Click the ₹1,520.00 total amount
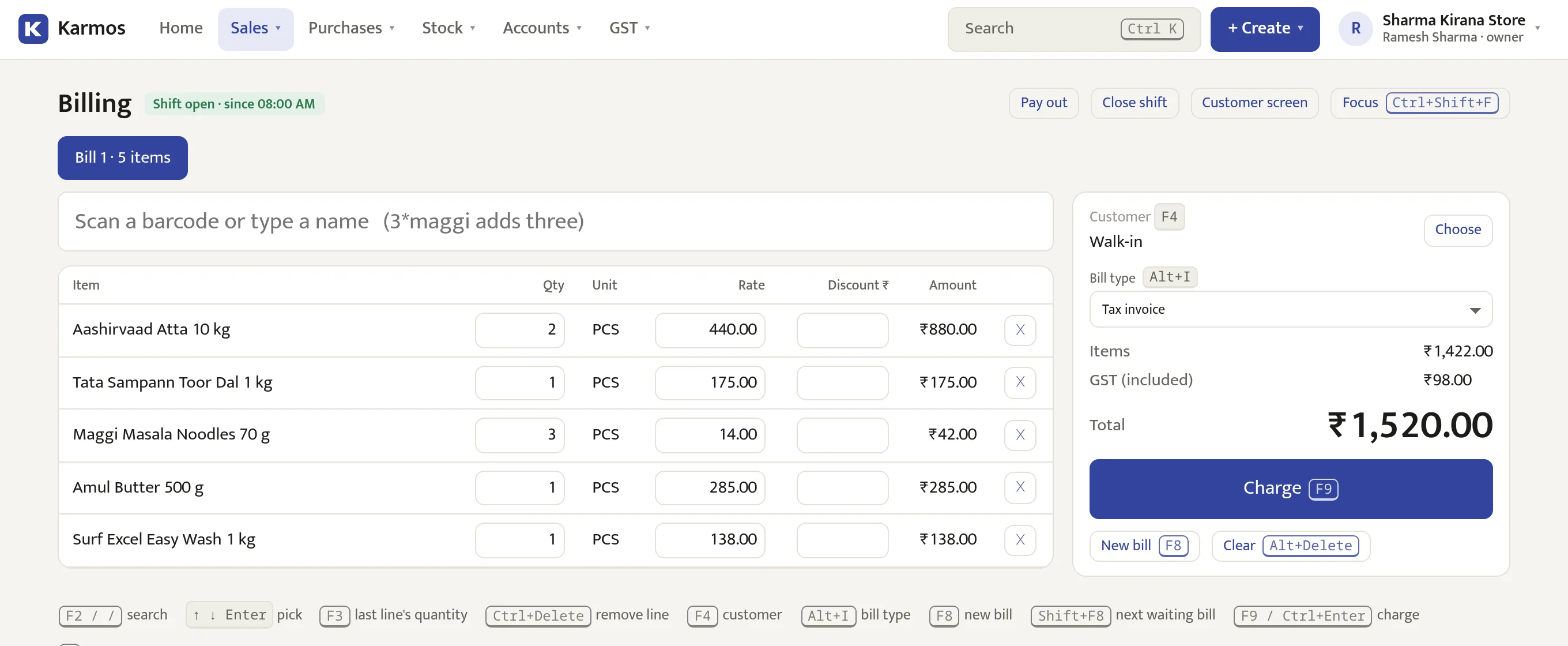 (1409, 425)
